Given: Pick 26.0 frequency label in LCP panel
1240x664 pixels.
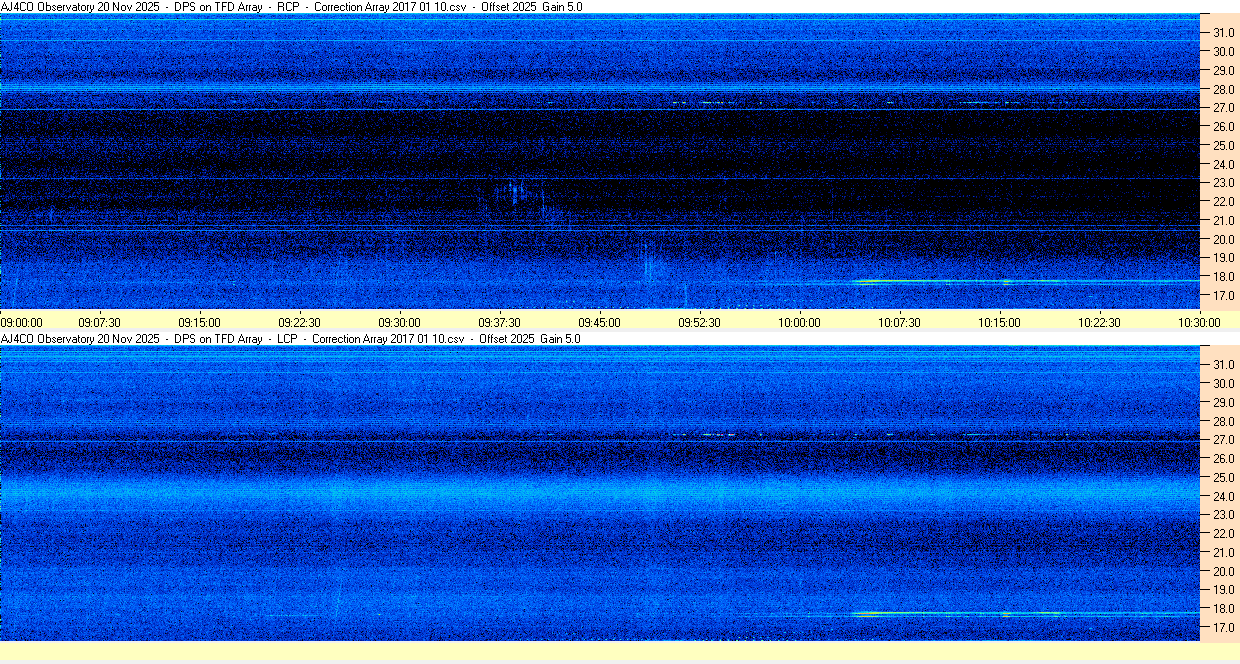Looking at the screenshot, I should pyautogui.click(x=1223, y=459).
